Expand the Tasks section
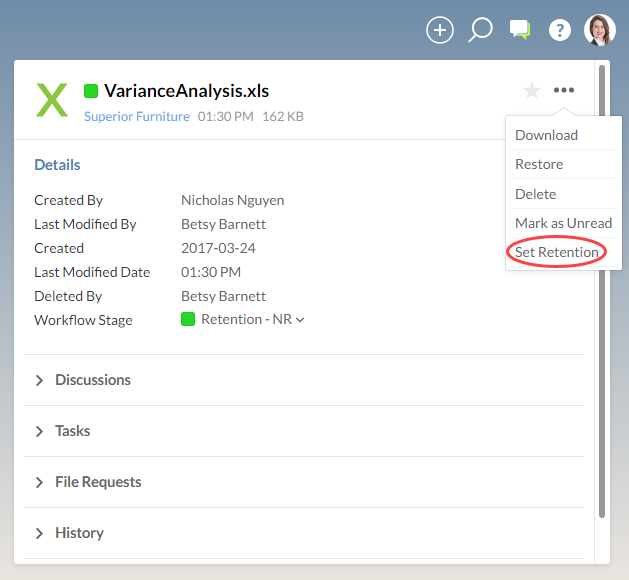Screen dimensions: 629x580 [73, 431]
